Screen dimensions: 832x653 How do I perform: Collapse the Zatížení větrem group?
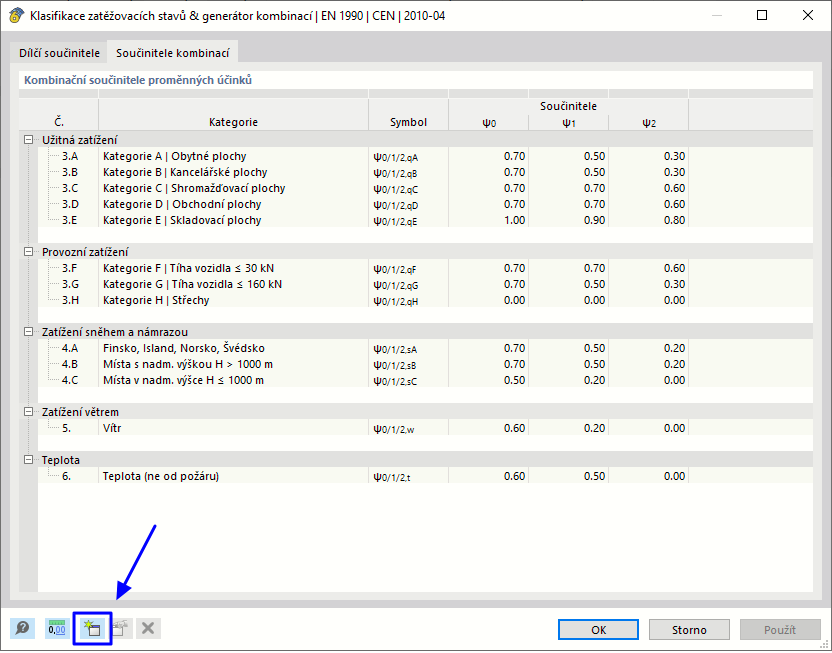pyautogui.click(x=29, y=412)
